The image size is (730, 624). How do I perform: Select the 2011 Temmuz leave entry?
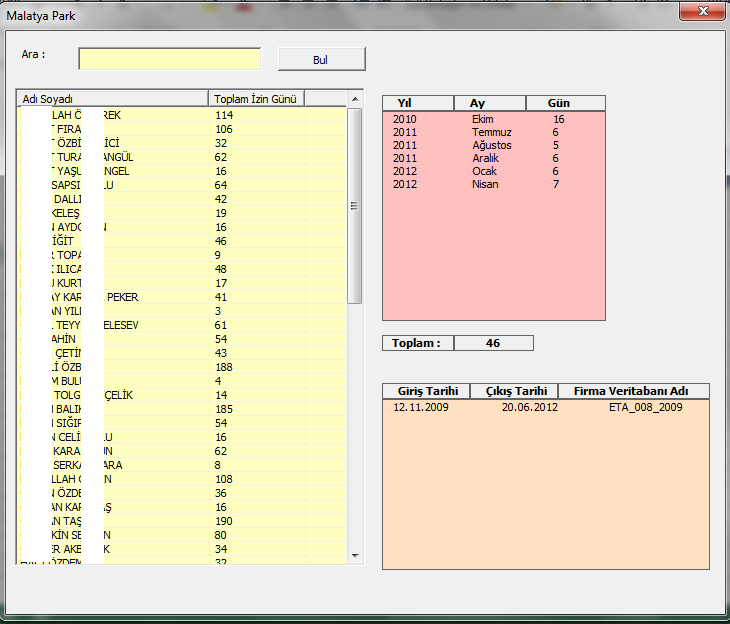click(x=494, y=132)
